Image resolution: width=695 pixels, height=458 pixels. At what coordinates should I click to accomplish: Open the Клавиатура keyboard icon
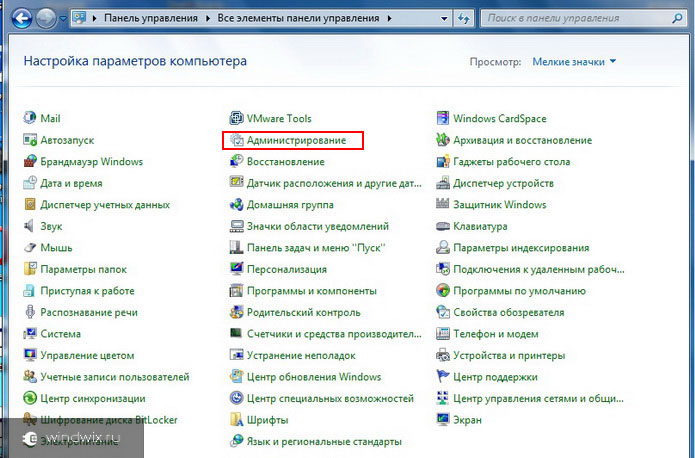[443, 226]
